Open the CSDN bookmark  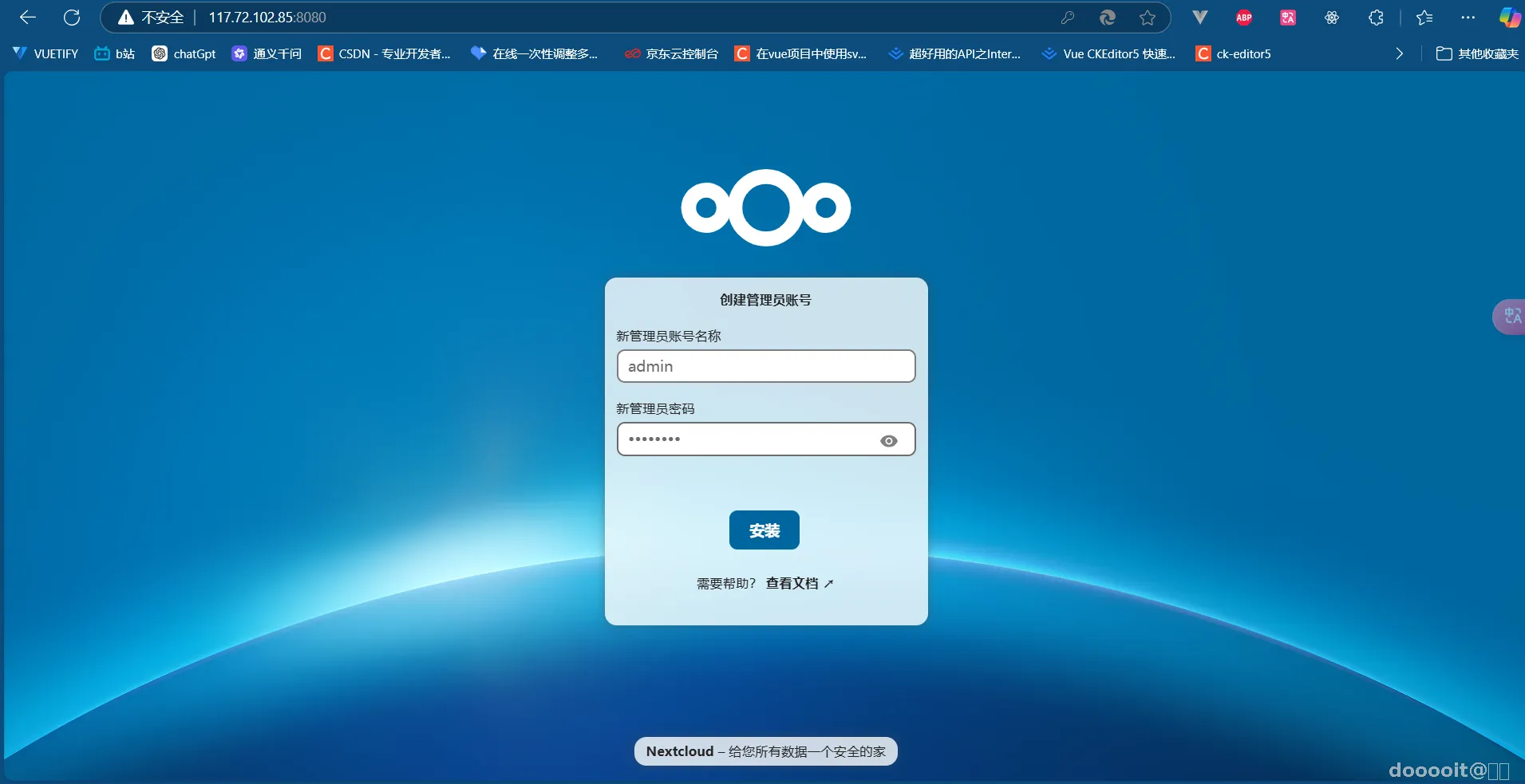[385, 53]
